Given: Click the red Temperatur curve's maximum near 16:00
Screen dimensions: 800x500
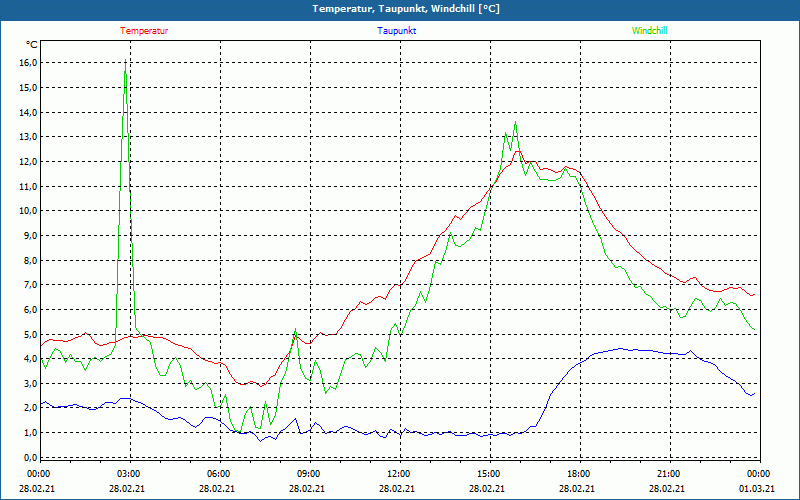Looking at the screenshot, I should tap(517, 151).
